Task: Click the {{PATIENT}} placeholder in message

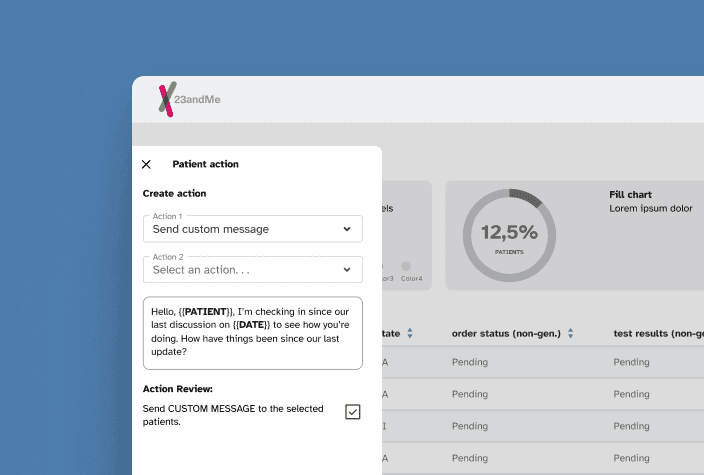Action: tap(206, 312)
